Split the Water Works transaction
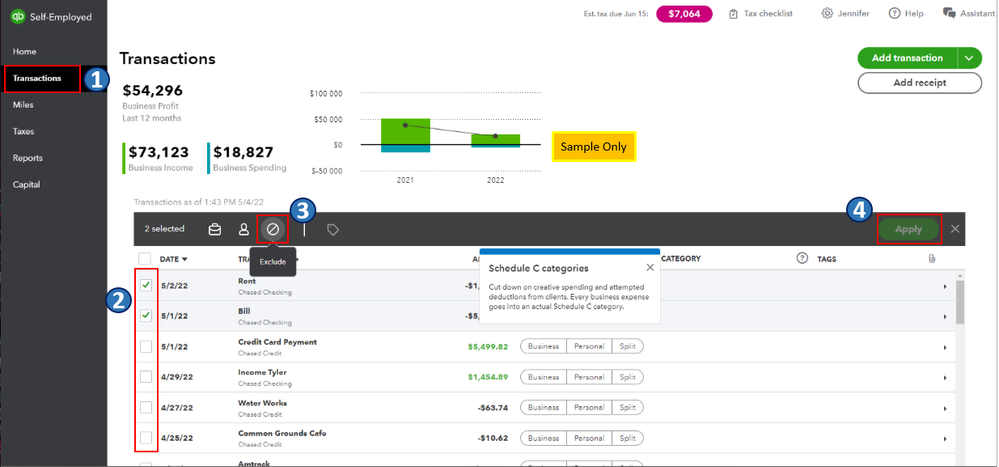Image resolution: width=999 pixels, height=467 pixels. point(628,407)
